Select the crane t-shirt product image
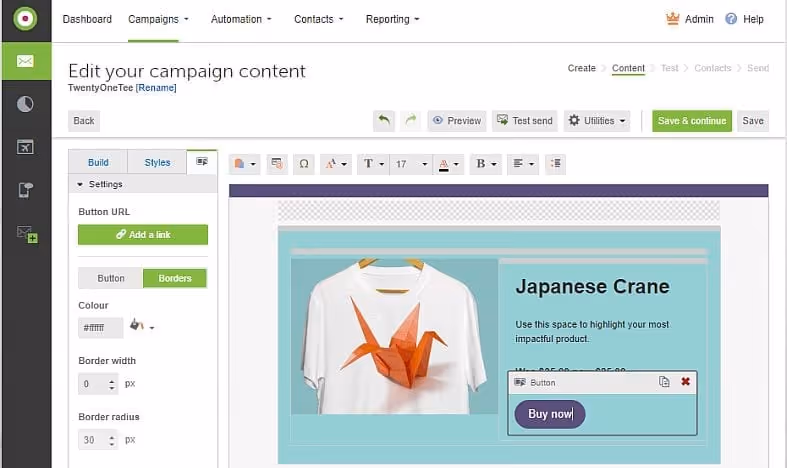 click(395, 336)
